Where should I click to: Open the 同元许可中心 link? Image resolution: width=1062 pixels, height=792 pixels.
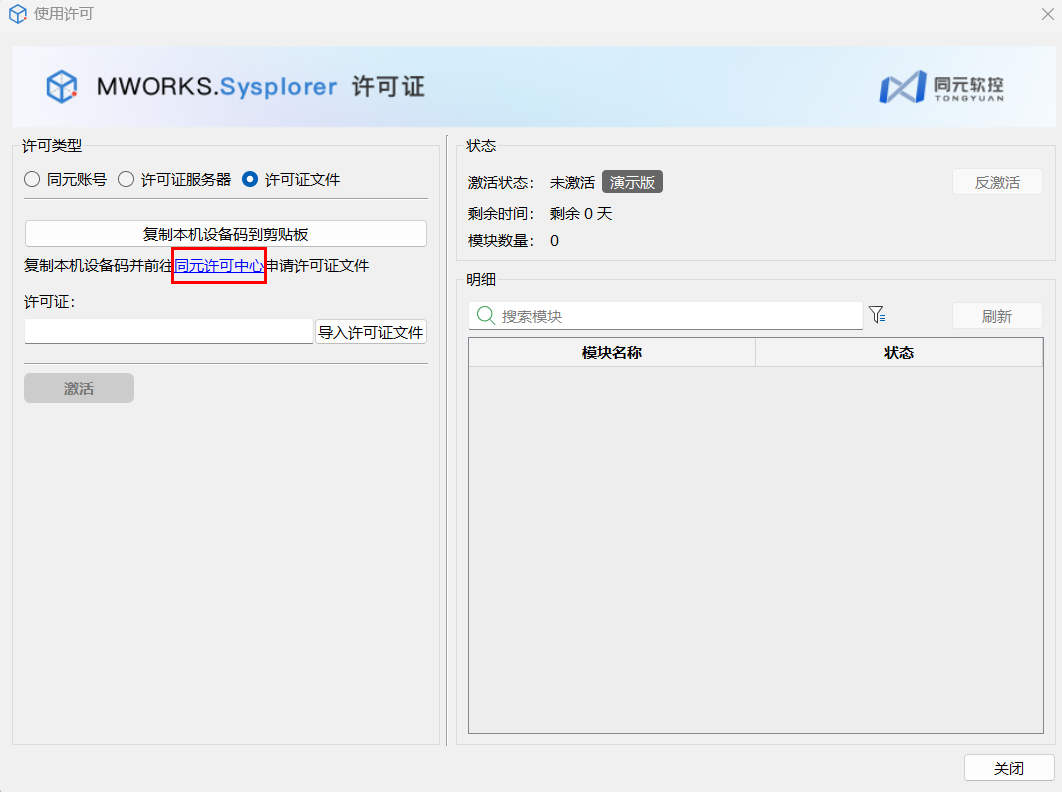pos(219,266)
